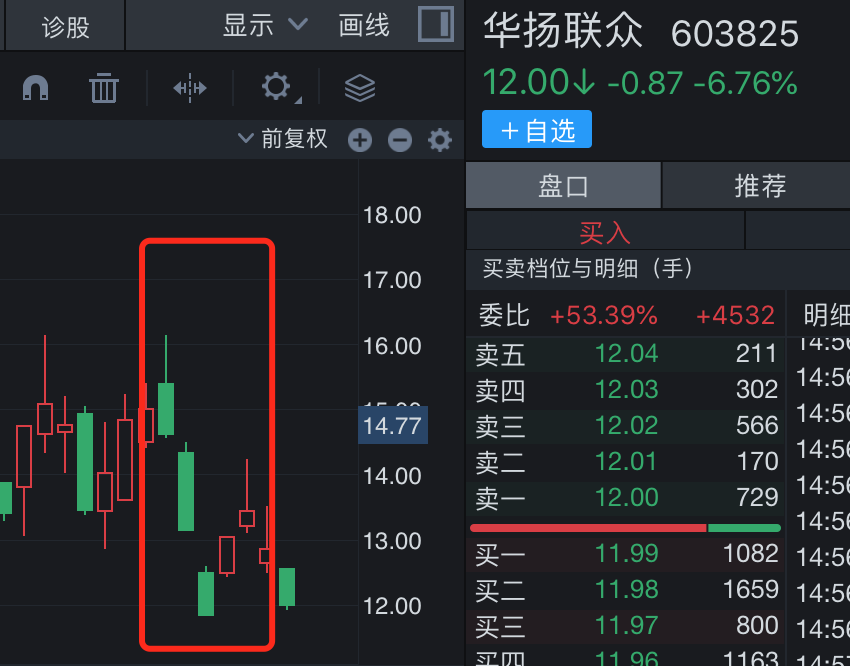Toggle the right side panel layout
The image size is (850, 666).
[435, 25]
